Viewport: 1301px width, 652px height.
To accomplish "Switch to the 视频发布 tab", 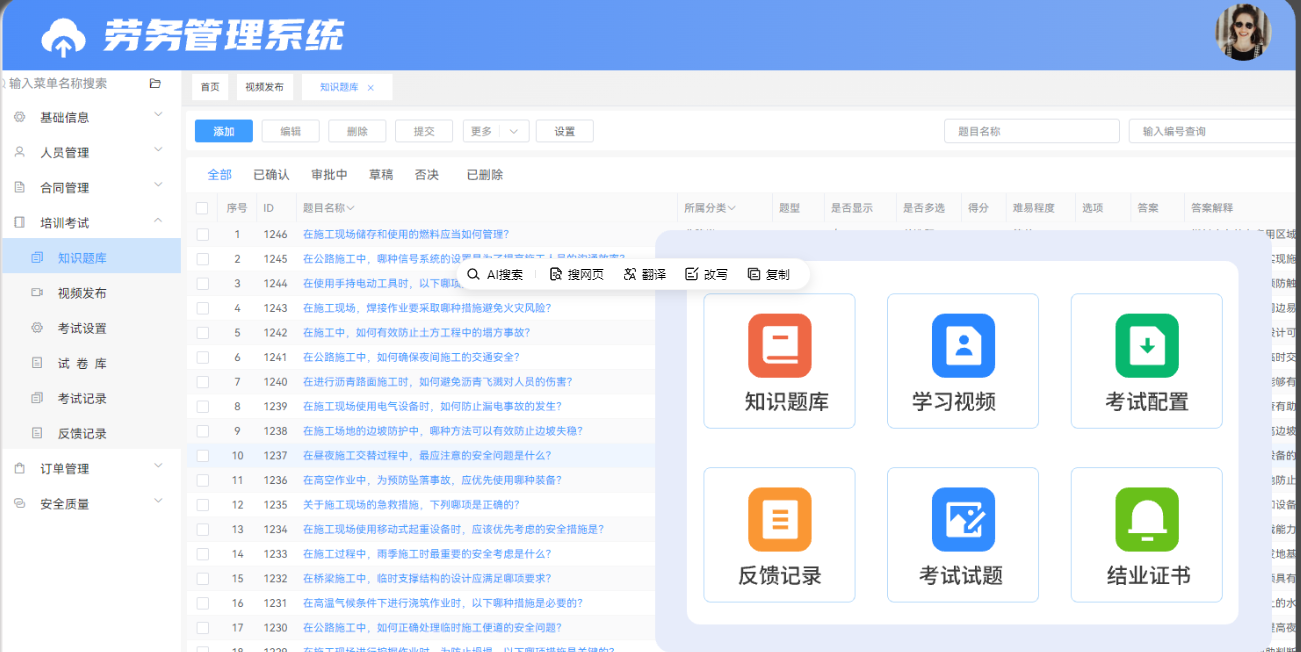I will [264, 87].
